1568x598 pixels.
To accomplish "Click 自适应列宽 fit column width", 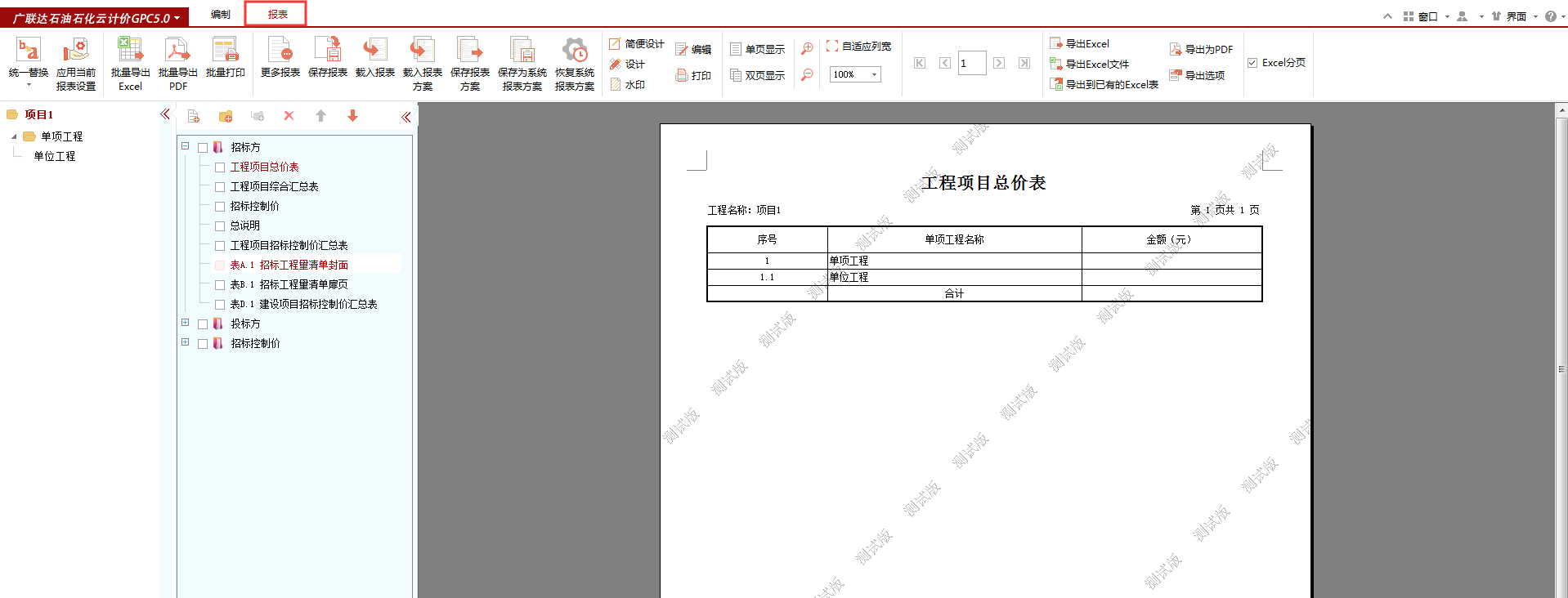I will [x=858, y=47].
